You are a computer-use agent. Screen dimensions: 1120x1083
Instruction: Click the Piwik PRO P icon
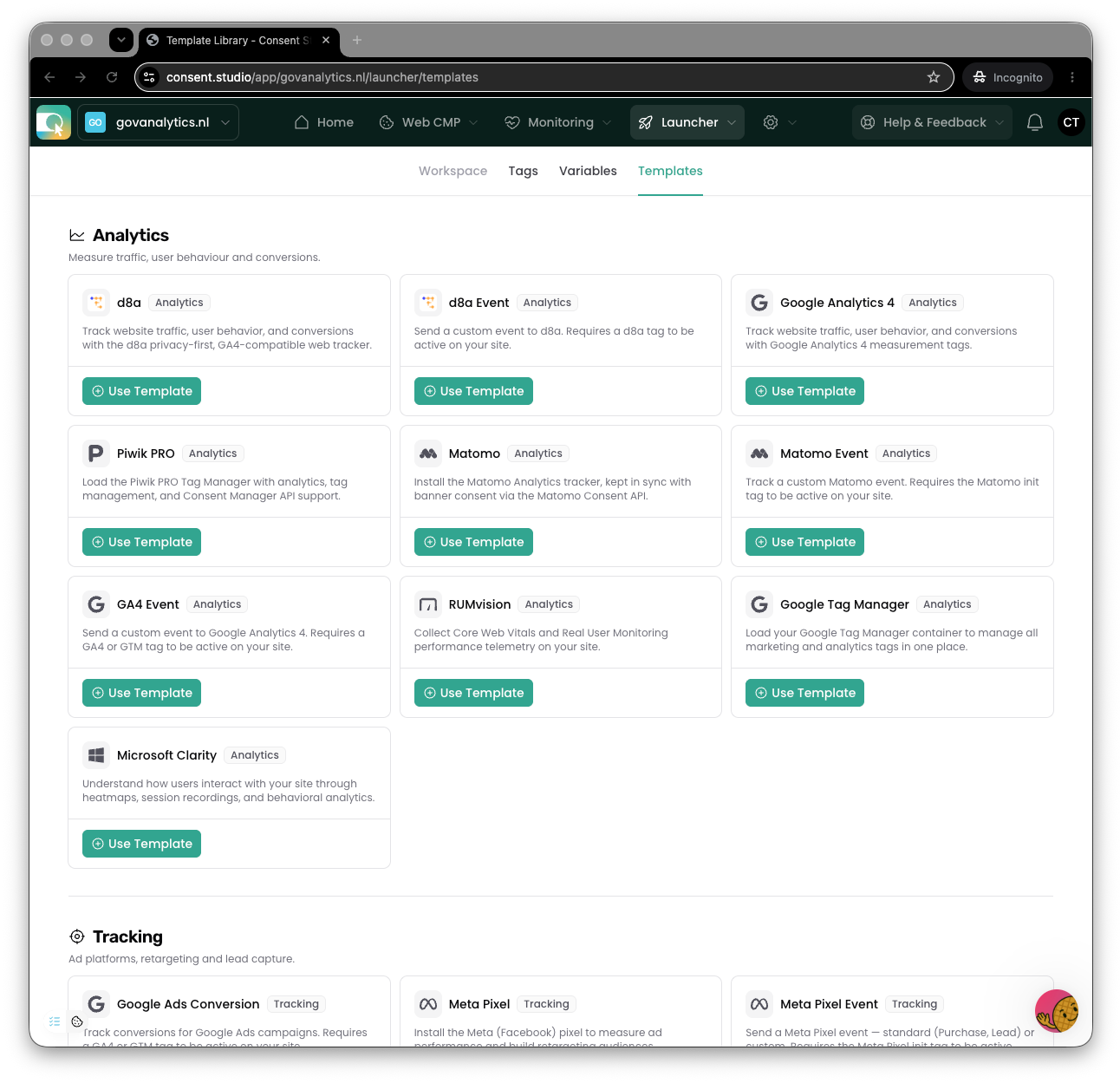click(x=96, y=453)
